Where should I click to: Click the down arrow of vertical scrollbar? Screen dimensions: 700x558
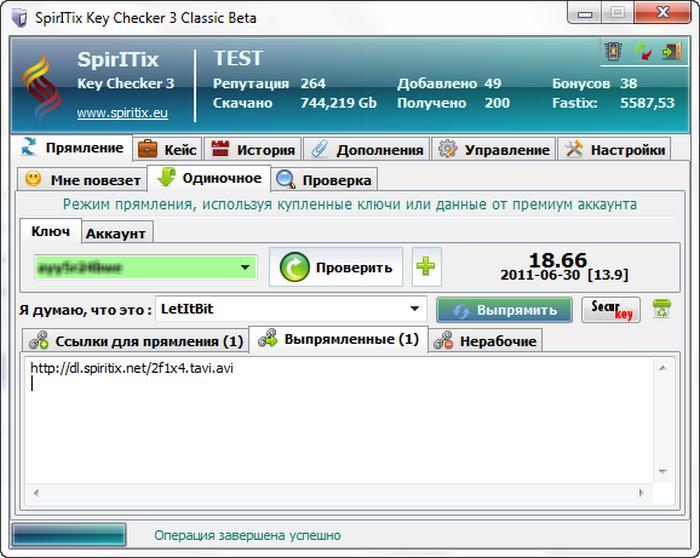pyautogui.click(x=663, y=472)
